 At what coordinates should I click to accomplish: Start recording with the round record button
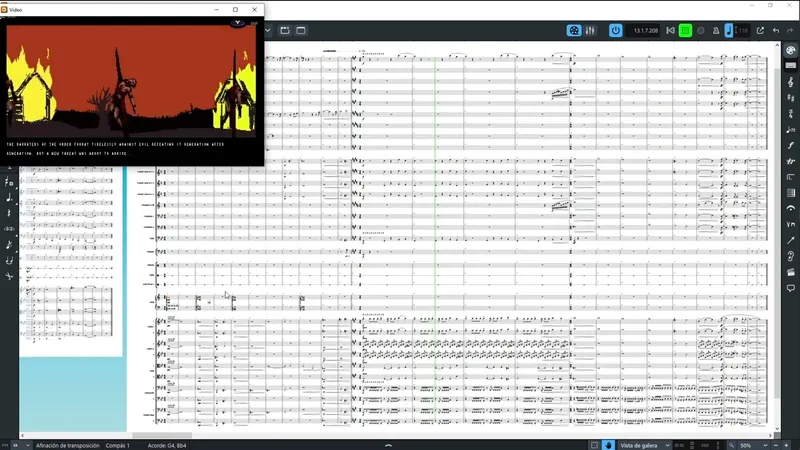pos(701,31)
